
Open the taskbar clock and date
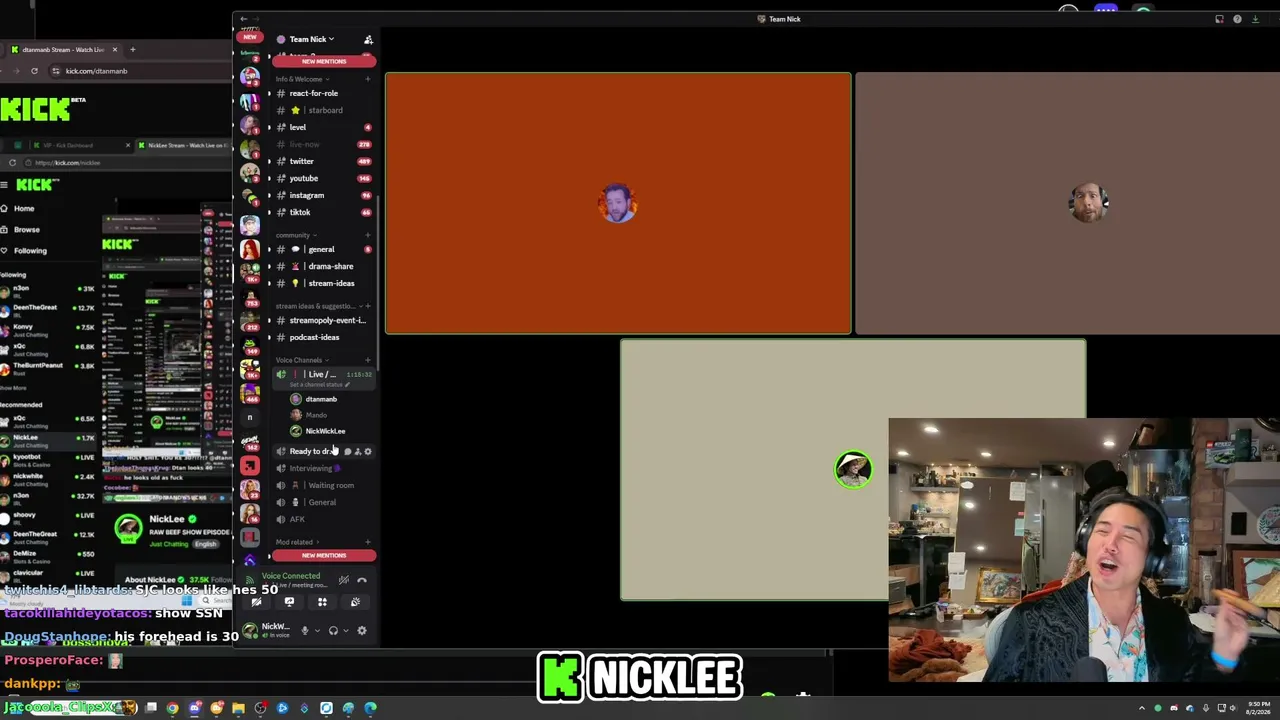point(1258,708)
